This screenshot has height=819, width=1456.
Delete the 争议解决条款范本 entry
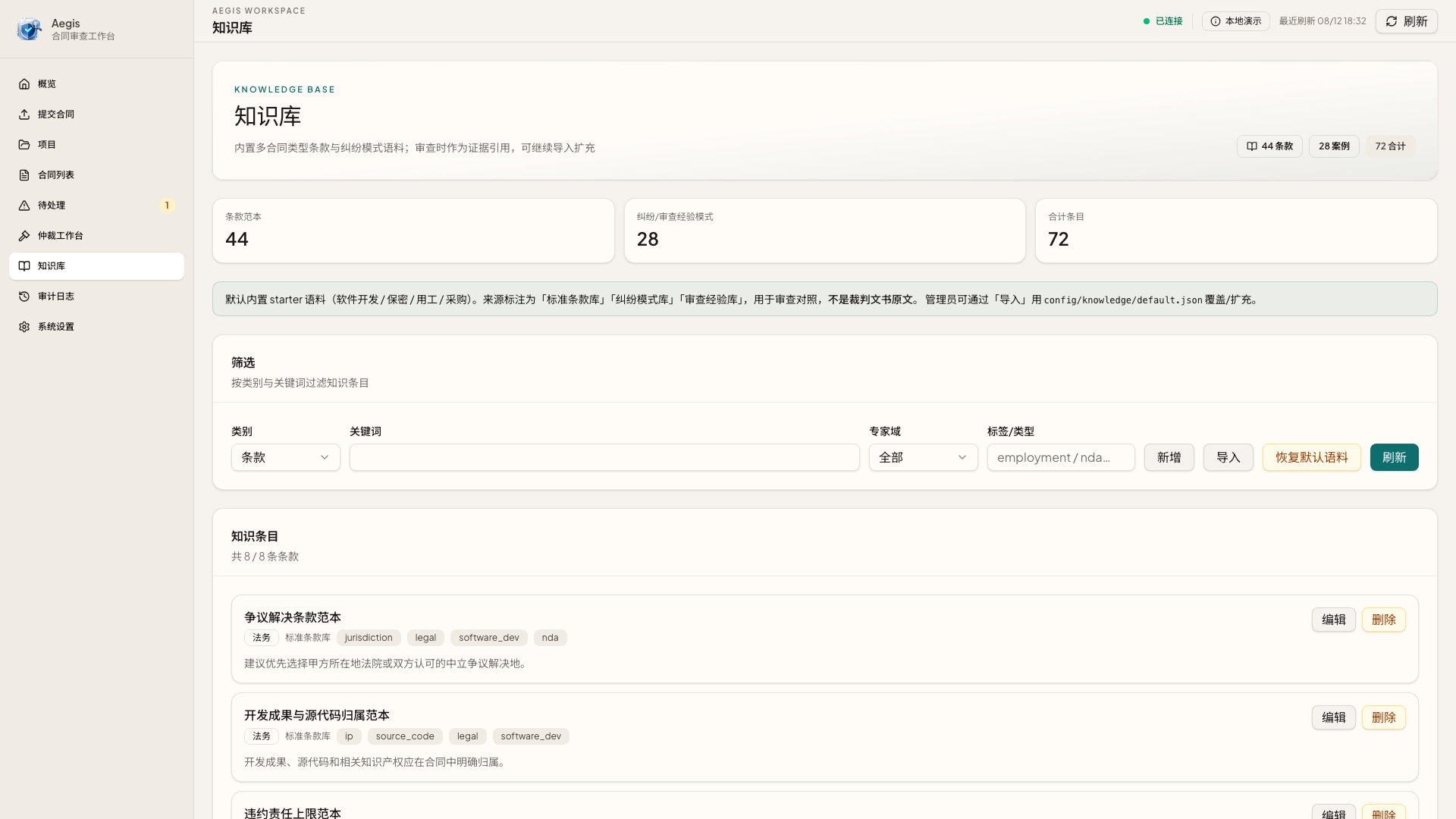pos(1384,620)
